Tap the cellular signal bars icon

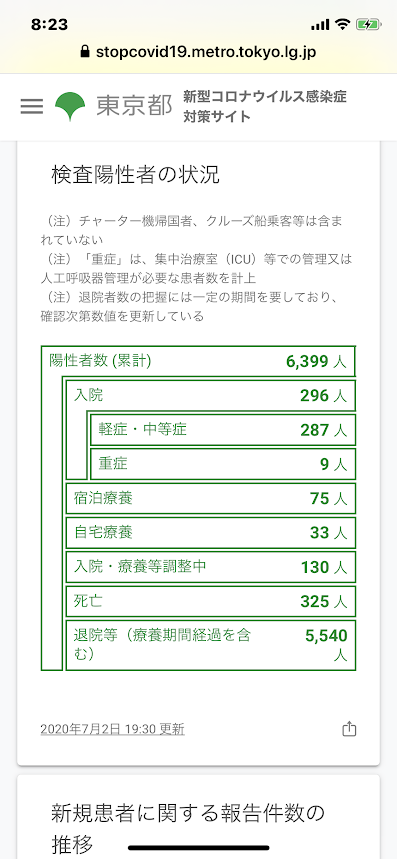[x=320, y=25]
